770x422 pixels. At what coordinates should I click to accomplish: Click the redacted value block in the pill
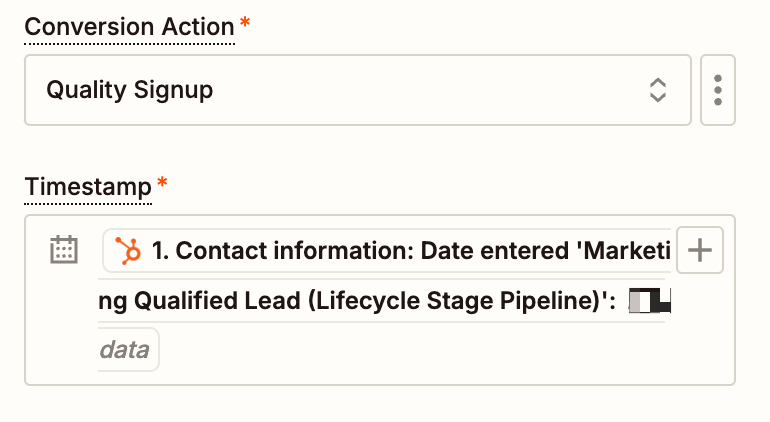(x=650, y=300)
